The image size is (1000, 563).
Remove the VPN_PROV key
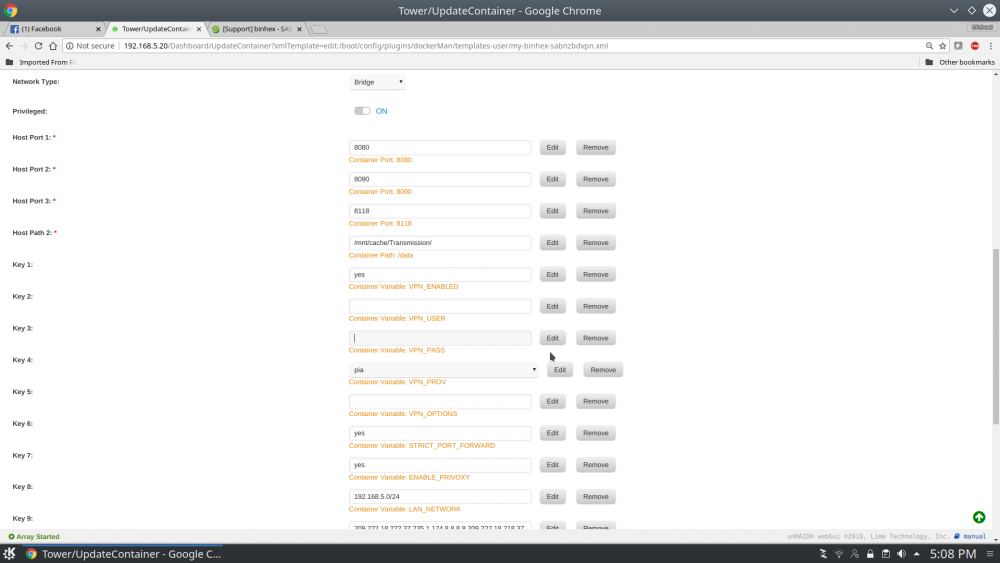point(603,370)
